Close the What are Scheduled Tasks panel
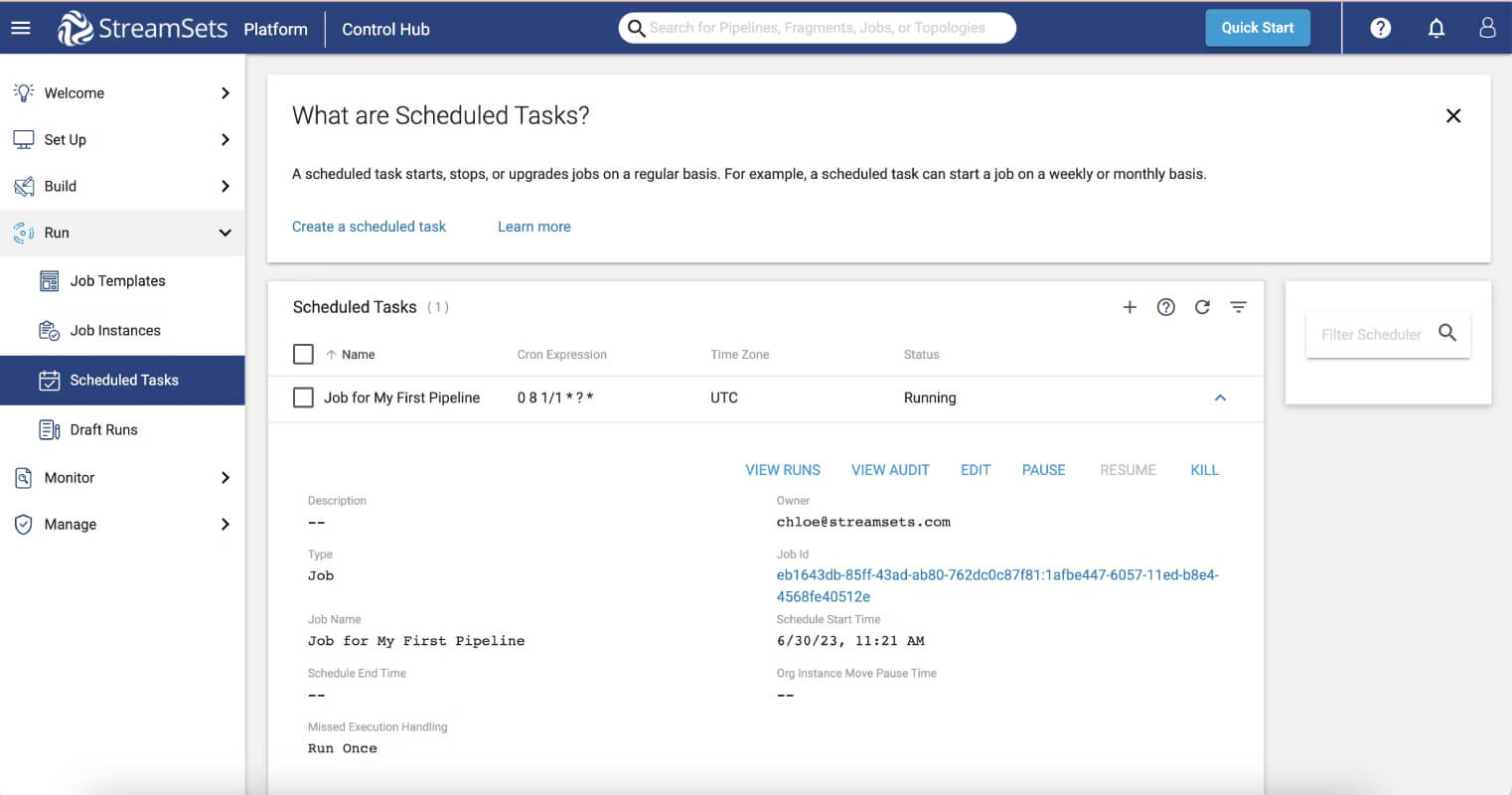The height and width of the screenshot is (795, 1512). coord(1453,116)
